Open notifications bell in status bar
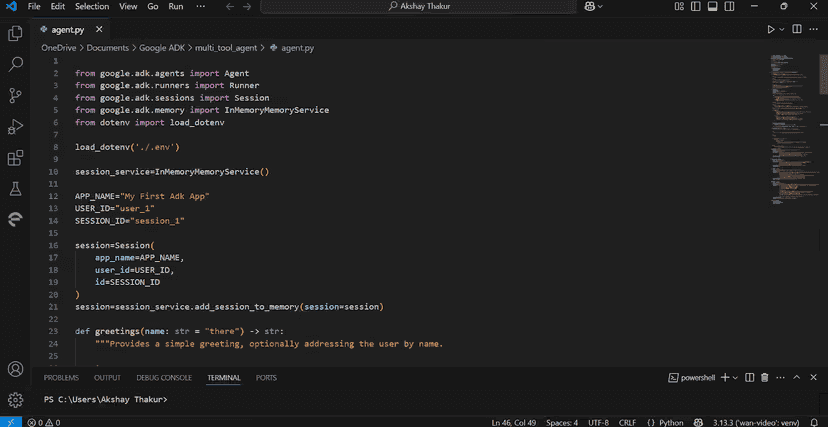Viewport: 828px width, 427px height. click(813, 422)
